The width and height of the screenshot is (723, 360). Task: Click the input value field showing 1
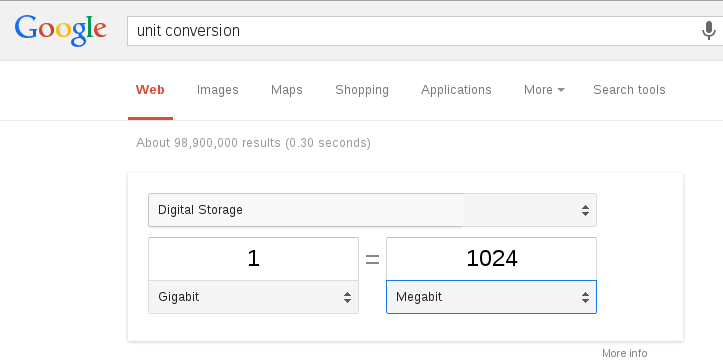(x=253, y=259)
